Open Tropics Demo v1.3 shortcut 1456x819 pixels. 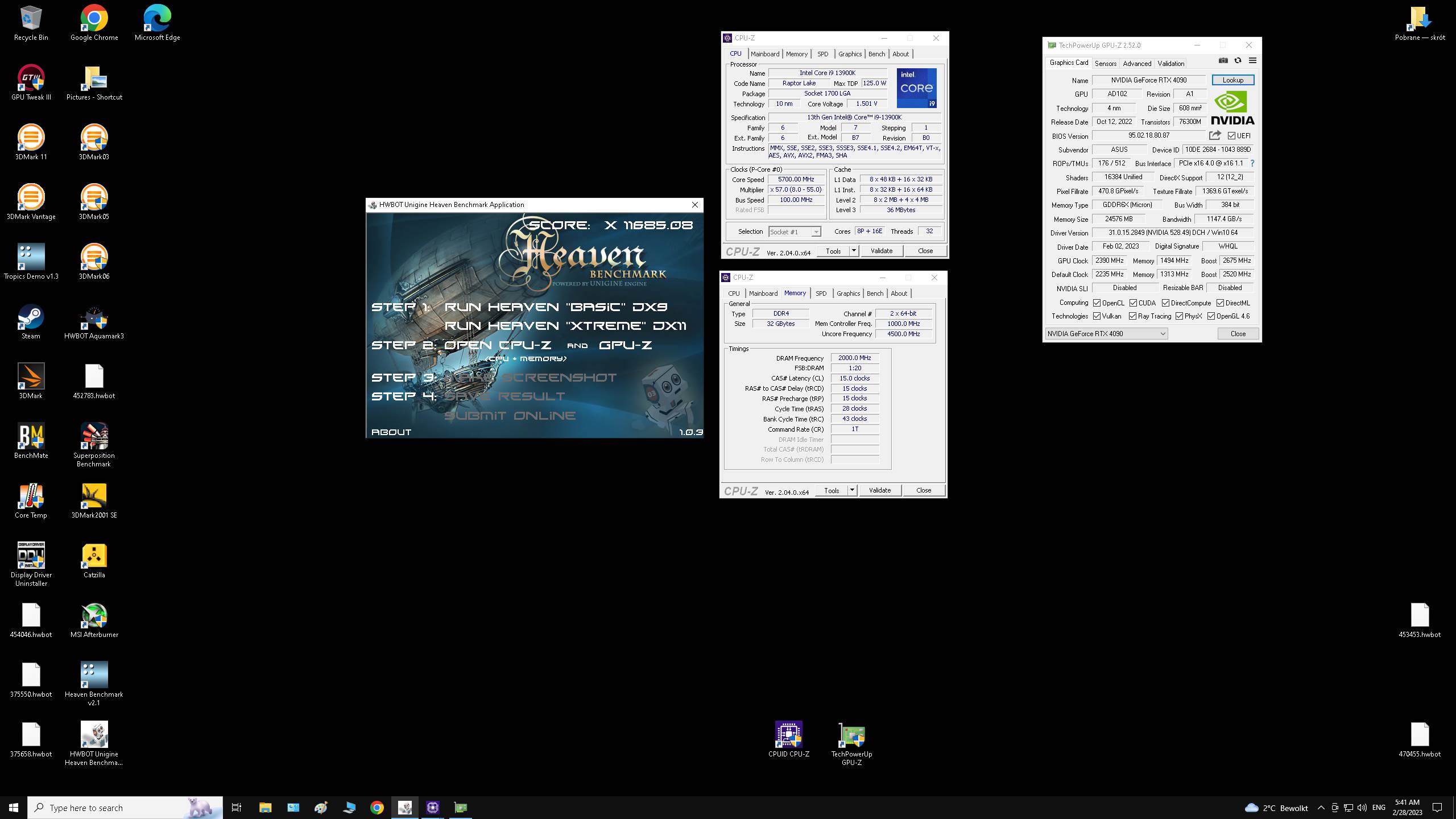[31, 262]
